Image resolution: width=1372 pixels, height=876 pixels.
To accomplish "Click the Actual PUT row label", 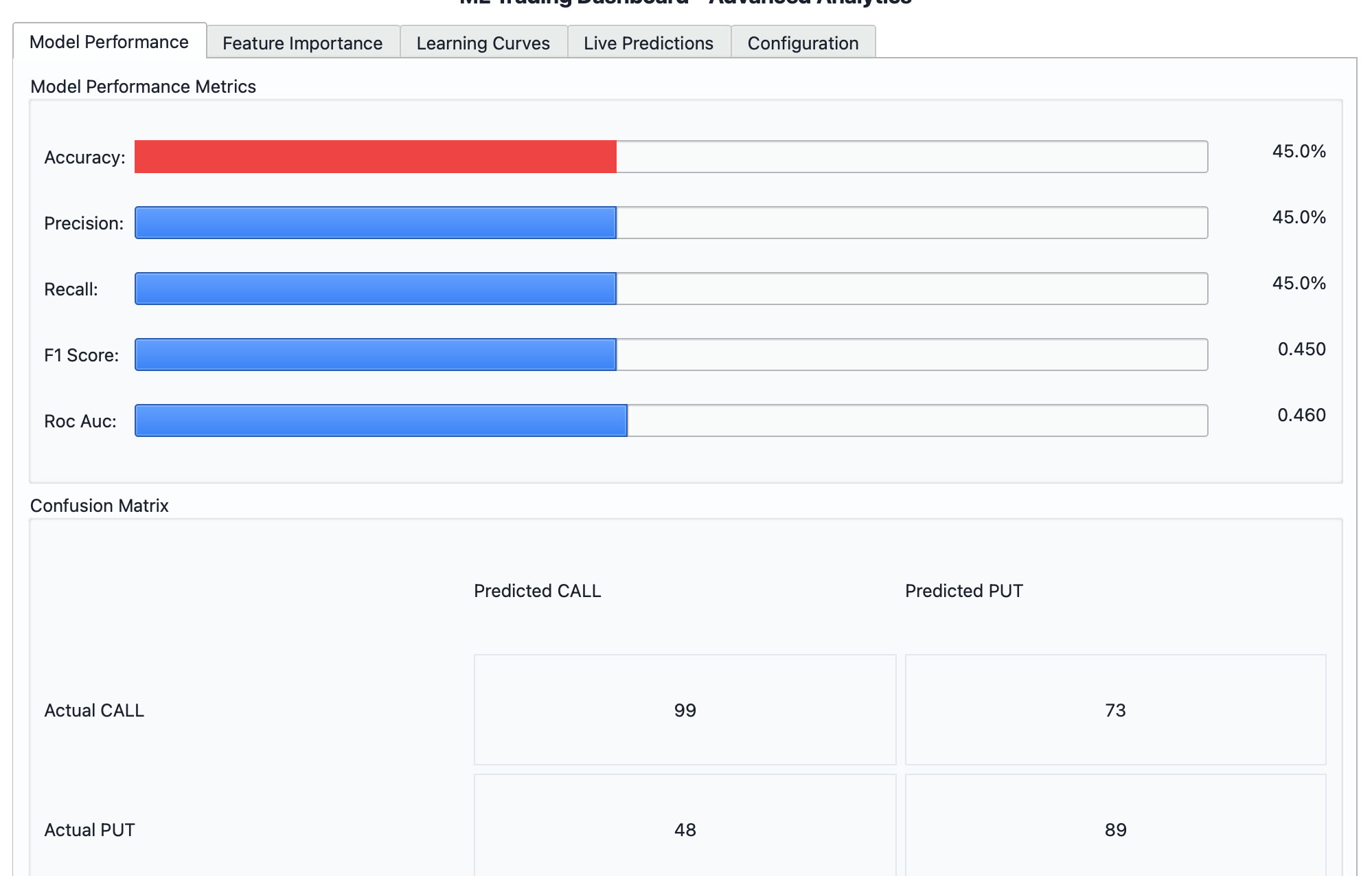I will 89,830.
